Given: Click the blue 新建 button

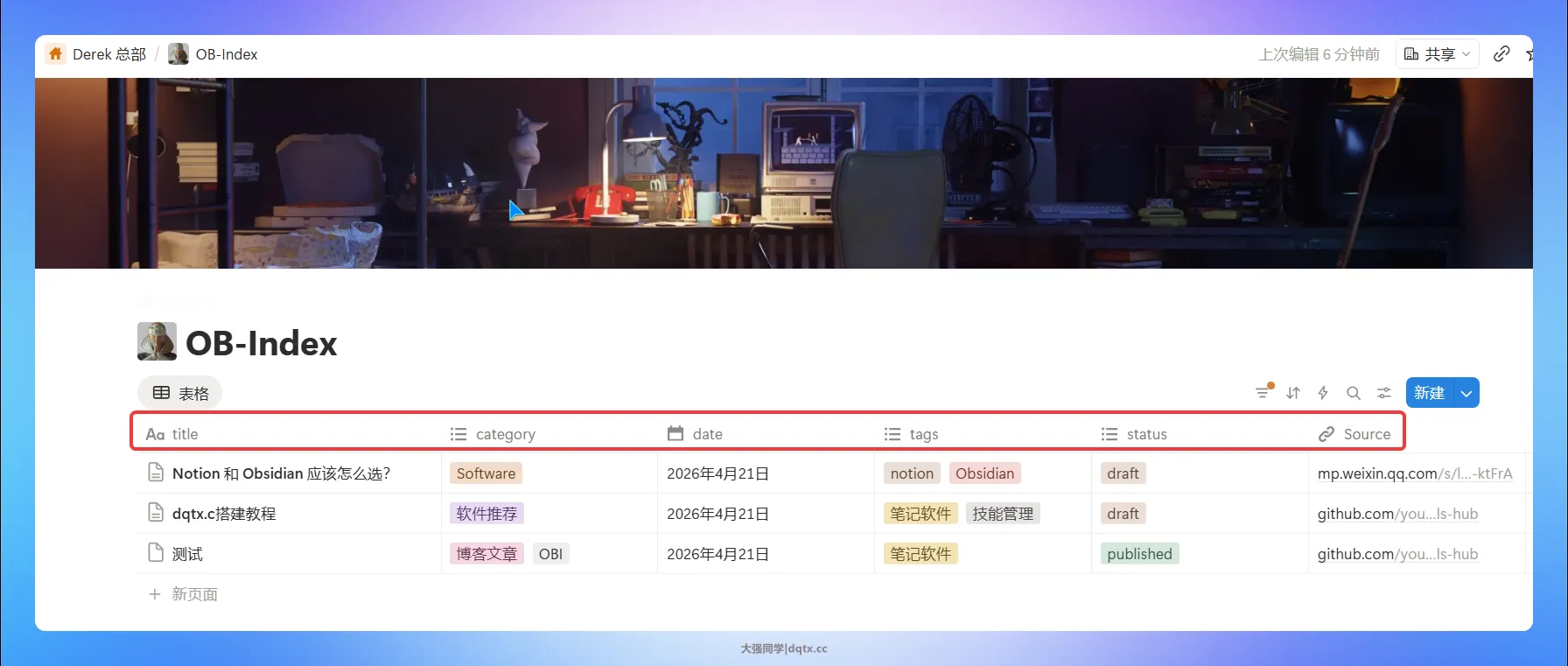Looking at the screenshot, I should tap(1429, 393).
